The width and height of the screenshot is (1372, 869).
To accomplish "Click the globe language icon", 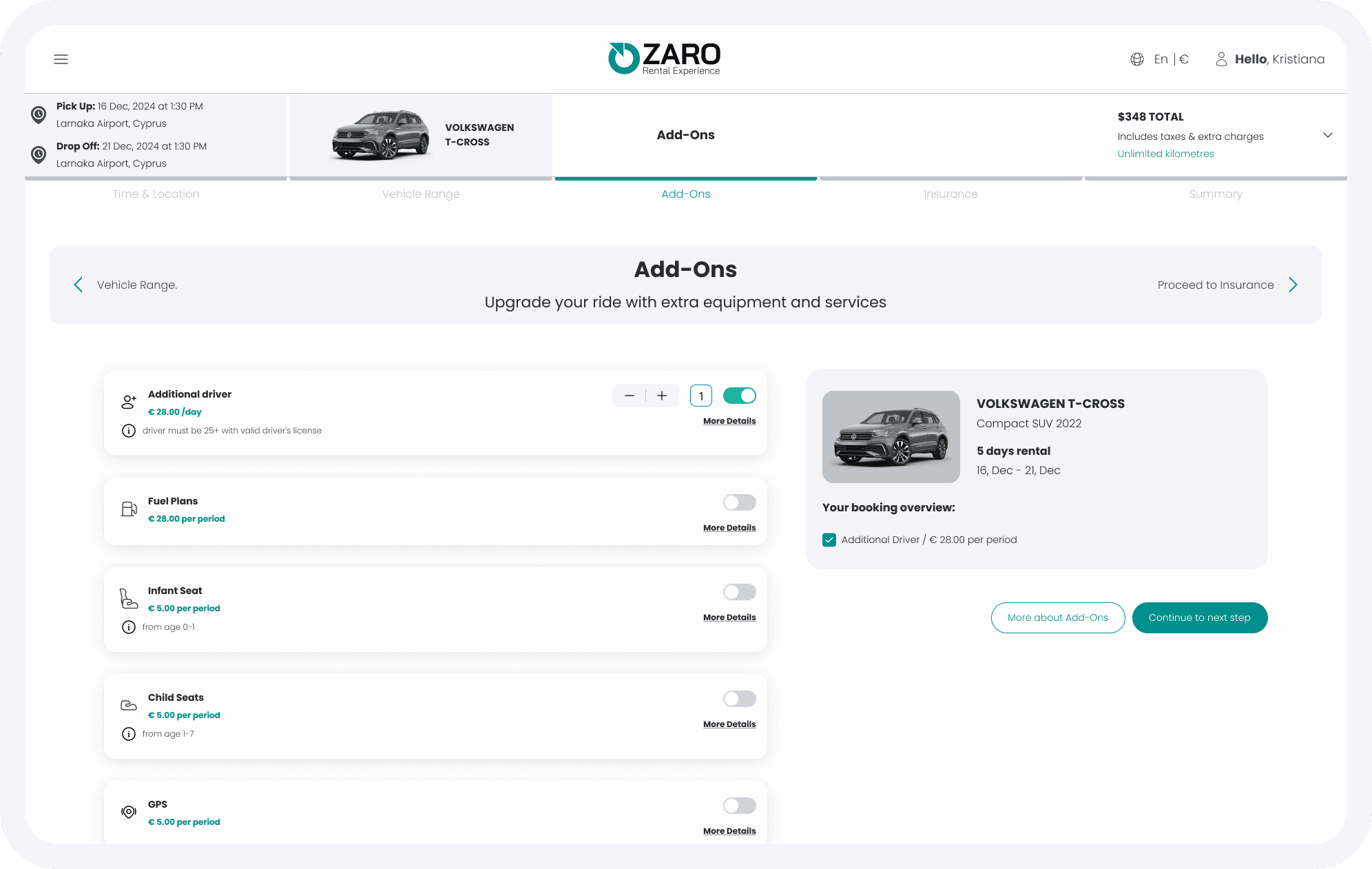I will [1137, 59].
